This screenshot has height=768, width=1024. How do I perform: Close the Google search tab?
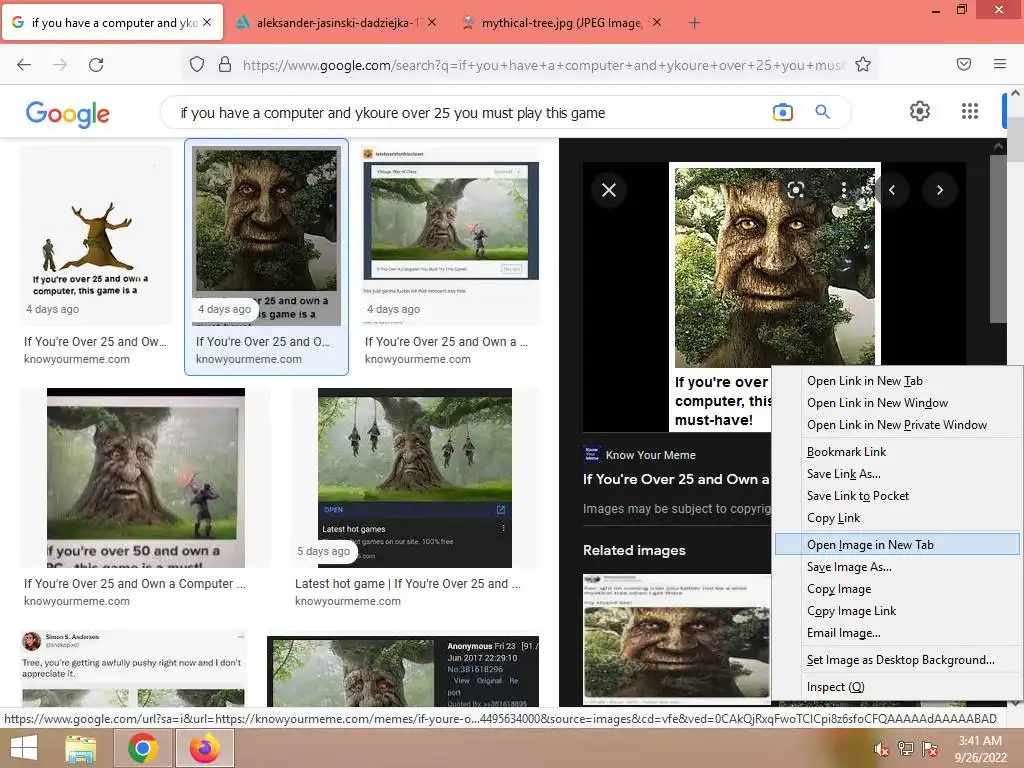tap(207, 22)
